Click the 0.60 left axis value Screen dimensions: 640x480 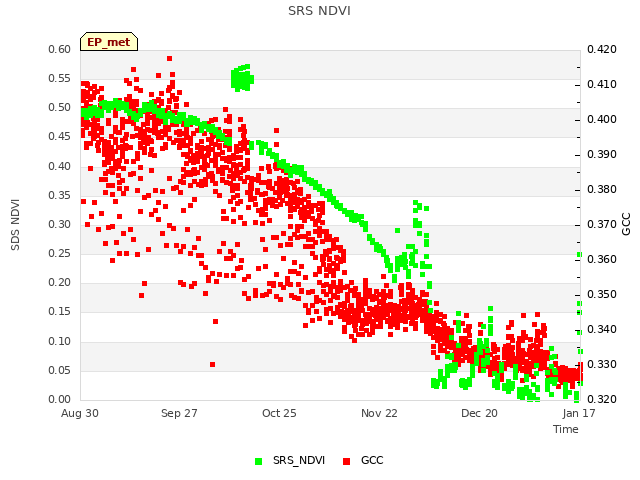point(60,49)
